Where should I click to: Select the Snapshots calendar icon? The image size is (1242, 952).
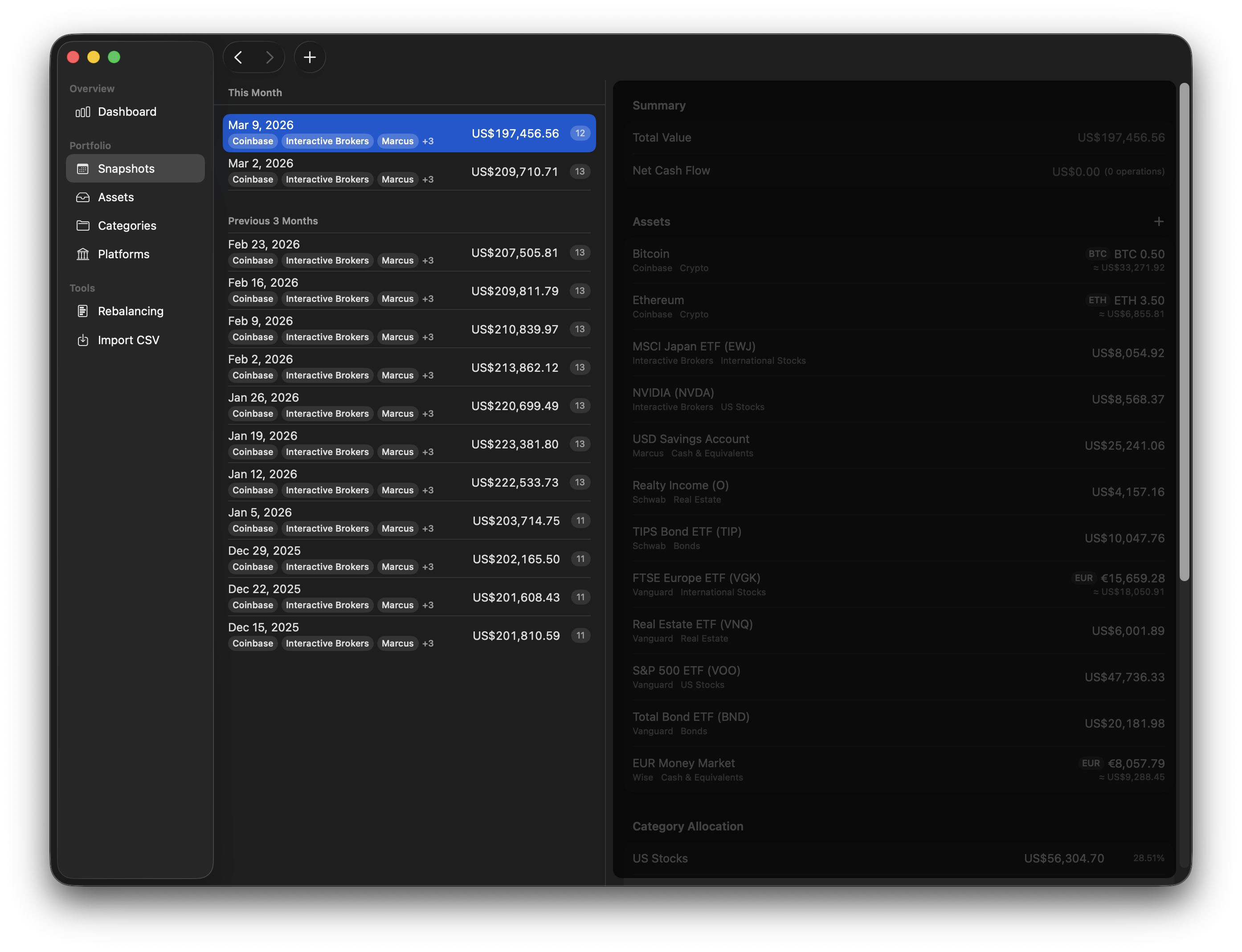coord(83,168)
